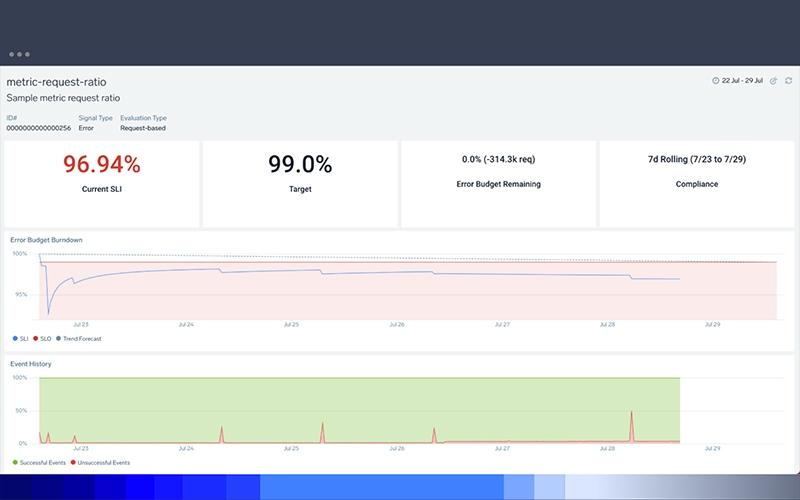Refresh the dashboard with the circular arrows icon
Image resolution: width=800 pixels, height=500 pixels.
[x=788, y=81]
